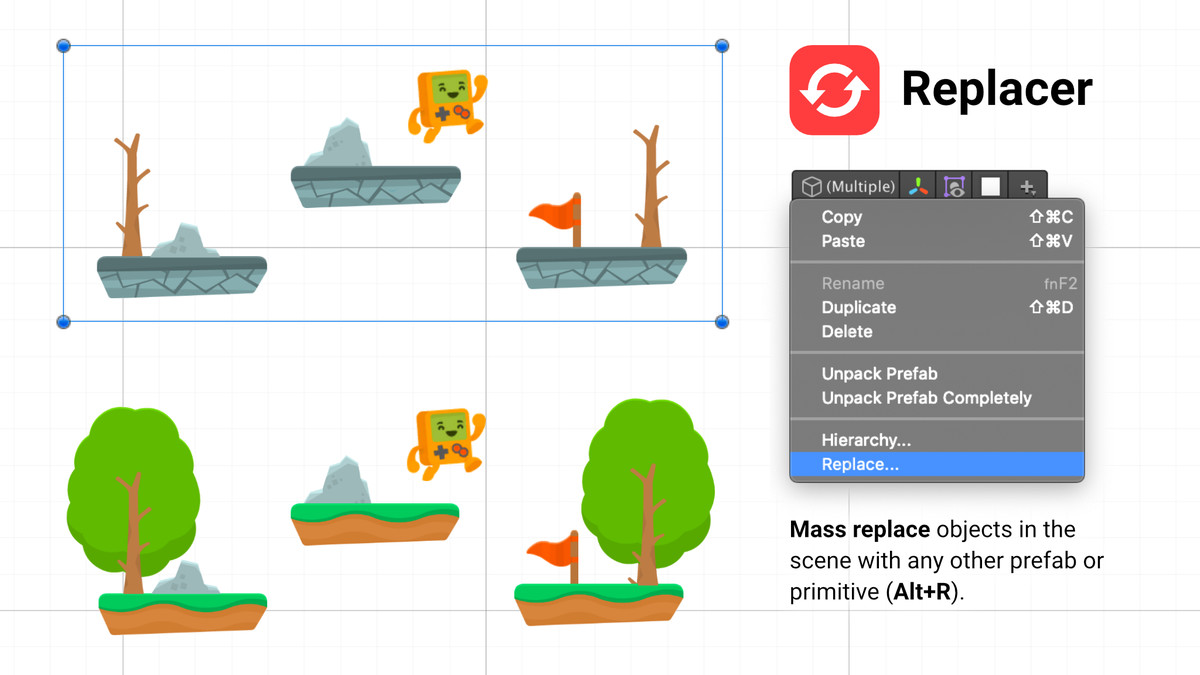Open the plus add dropdown in toolbar
Viewport: 1200px width, 675px height.
click(1027, 186)
